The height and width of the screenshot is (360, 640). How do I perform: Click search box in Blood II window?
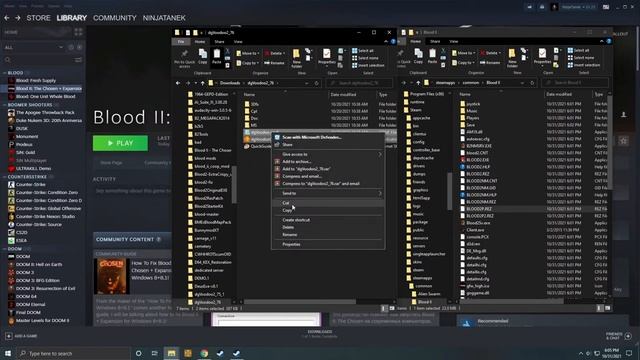[575, 83]
